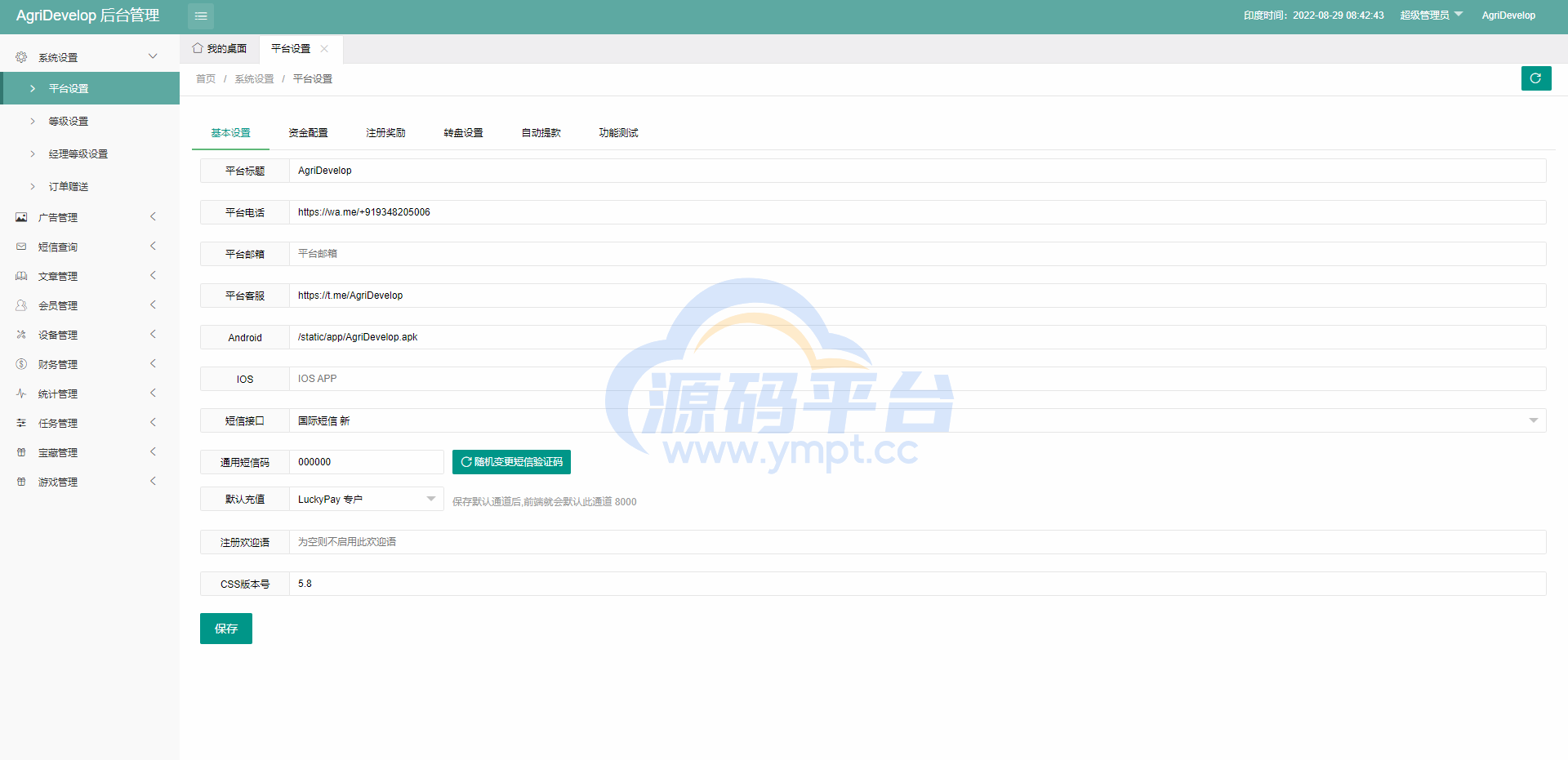The image size is (1568, 760).
Task: Open 经理等级设置 in the sidebar
Action: [90, 153]
